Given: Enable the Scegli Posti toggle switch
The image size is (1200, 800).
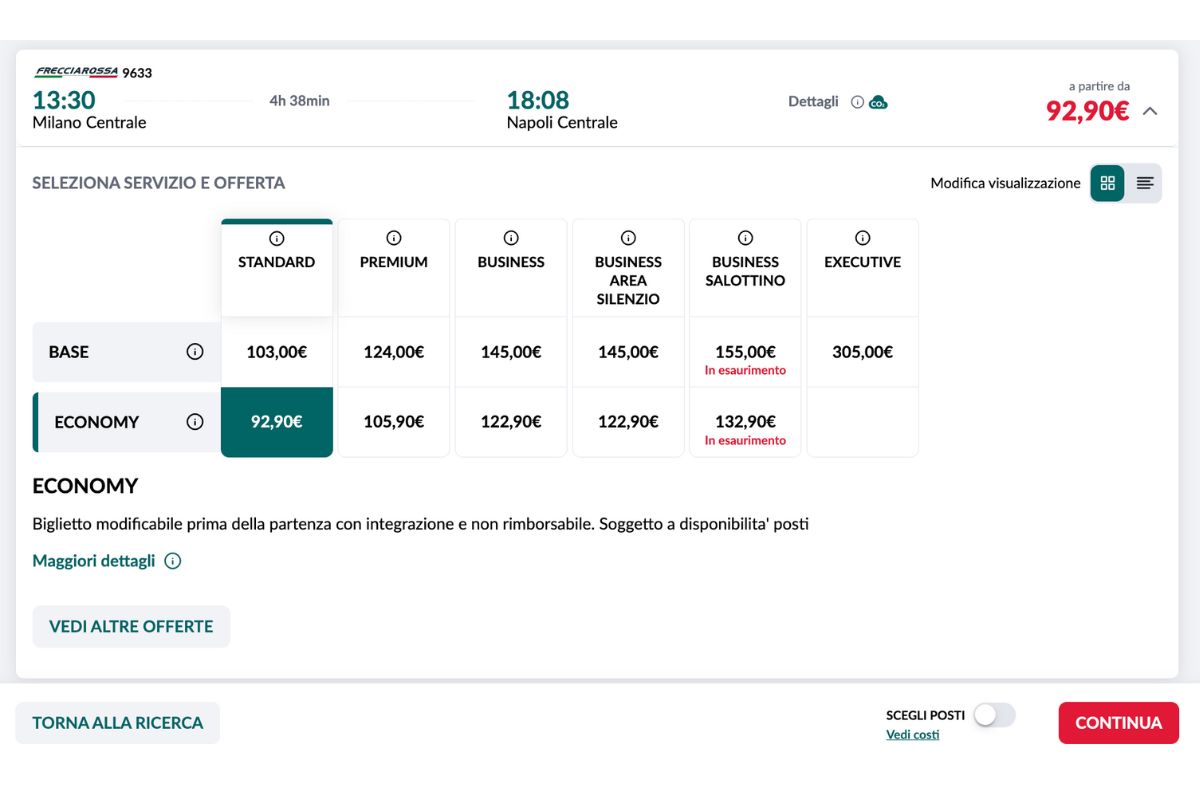Looking at the screenshot, I should 994,715.
